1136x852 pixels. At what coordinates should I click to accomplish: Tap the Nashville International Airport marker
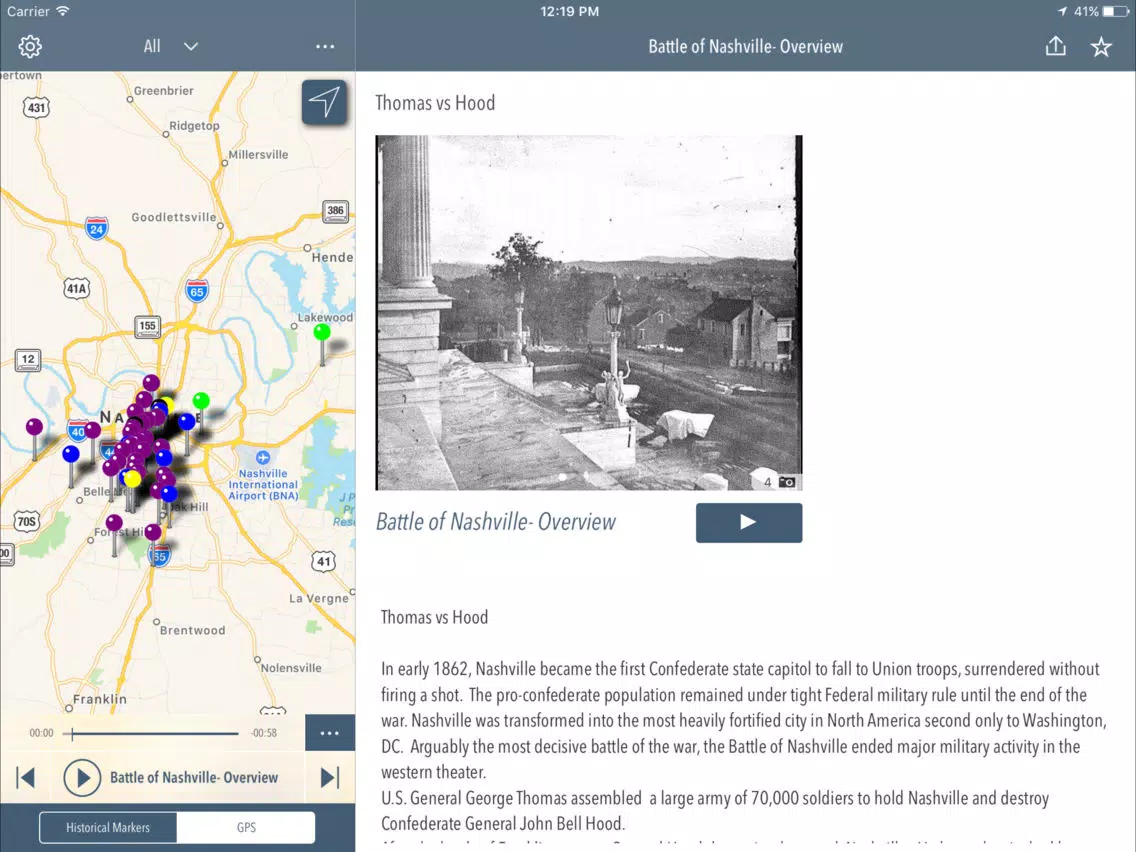(x=263, y=458)
